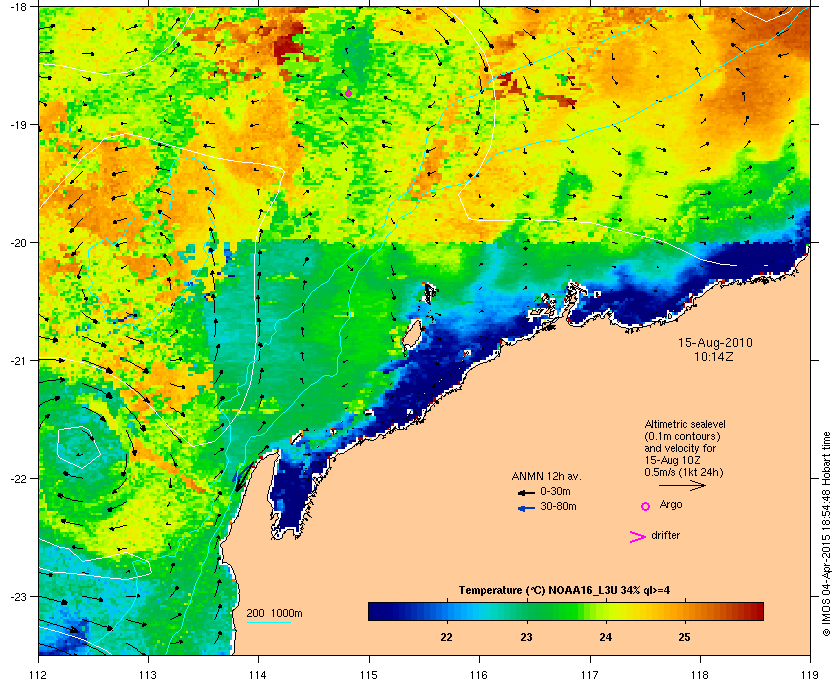Click the longitude axis label 117
This screenshot has height=680, width=840.
589,674
